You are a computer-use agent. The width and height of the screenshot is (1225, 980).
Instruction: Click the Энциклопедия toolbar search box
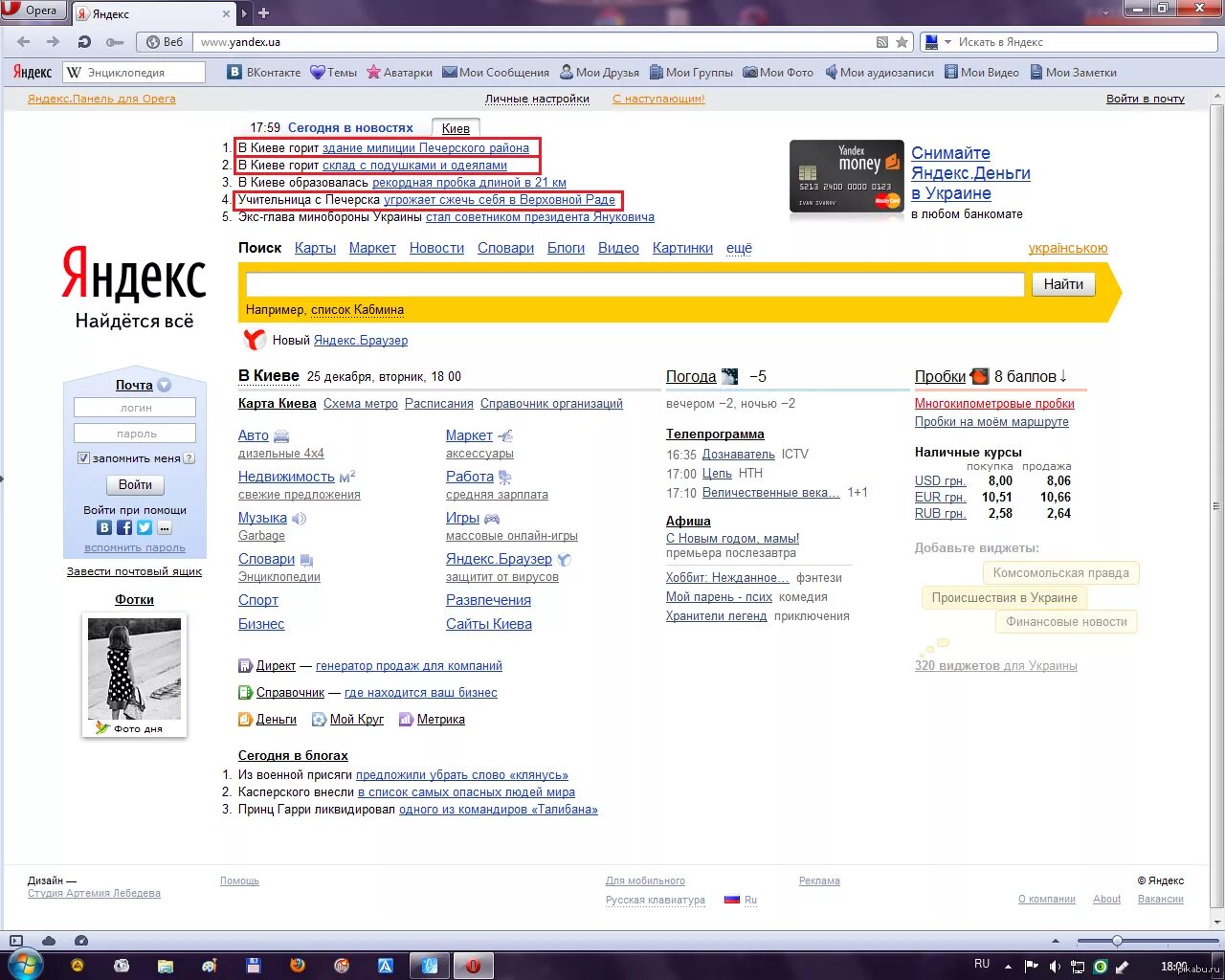click(134, 72)
